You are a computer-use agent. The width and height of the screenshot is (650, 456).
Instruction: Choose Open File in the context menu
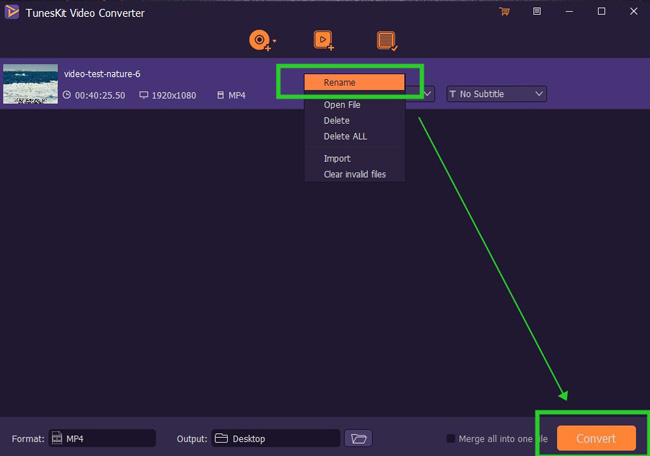pyautogui.click(x=354, y=105)
